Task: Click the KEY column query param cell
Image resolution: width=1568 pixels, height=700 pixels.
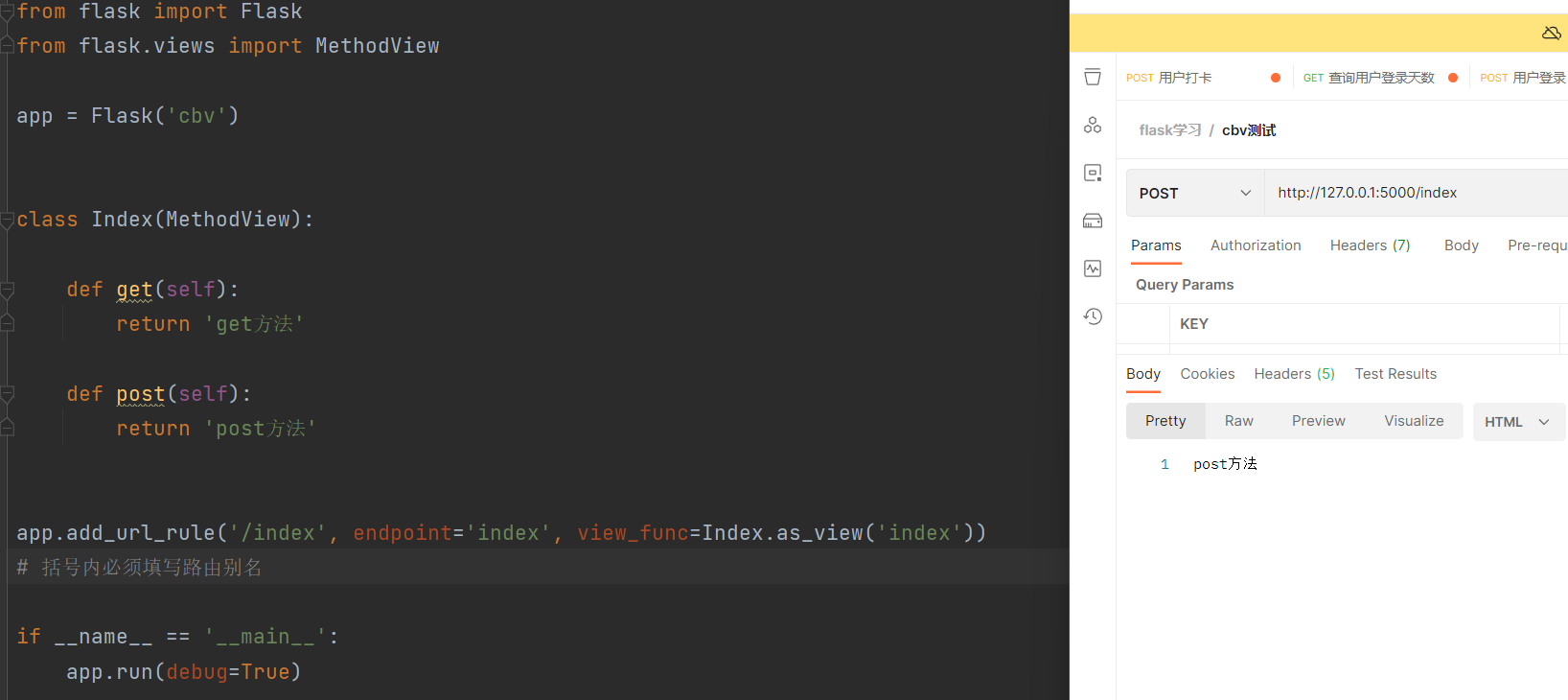Action: point(1364,324)
